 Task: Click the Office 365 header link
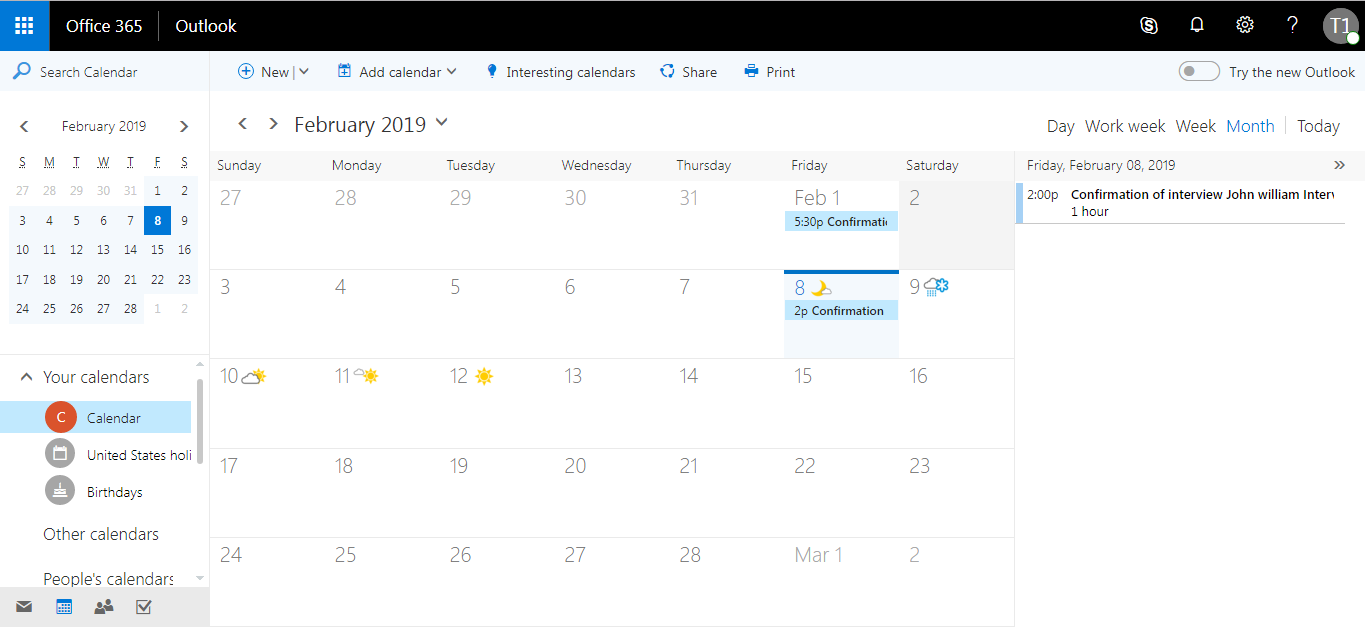[104, 26]
